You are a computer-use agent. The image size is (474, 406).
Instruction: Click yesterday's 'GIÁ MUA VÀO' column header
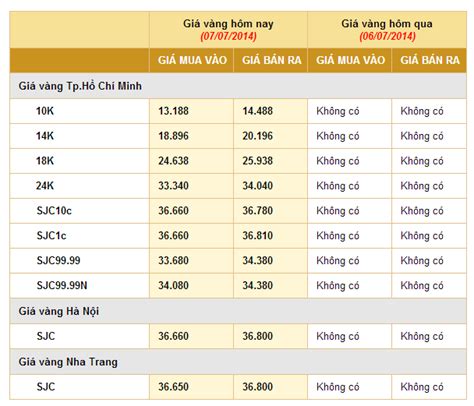[x=350, y=60]
